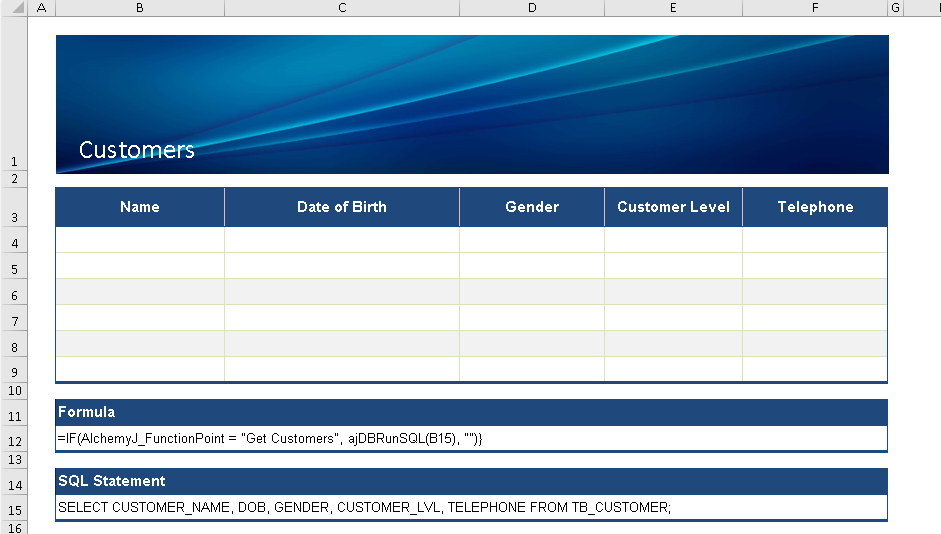Select row 12 header
Screen dimensions: 941x534
[x=14, y=441]
